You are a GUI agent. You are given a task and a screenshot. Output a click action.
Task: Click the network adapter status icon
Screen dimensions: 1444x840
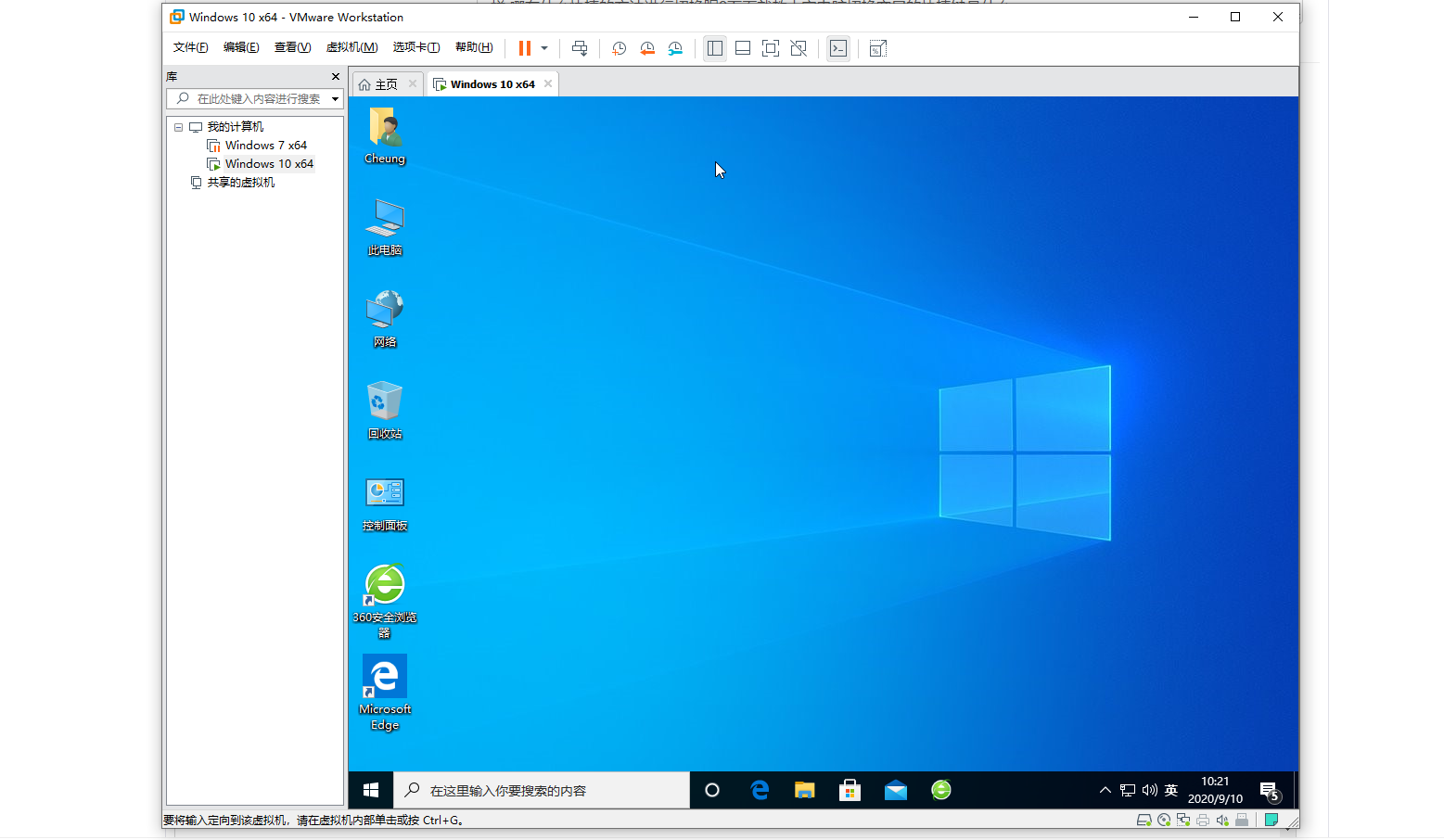coord(1183,820)
